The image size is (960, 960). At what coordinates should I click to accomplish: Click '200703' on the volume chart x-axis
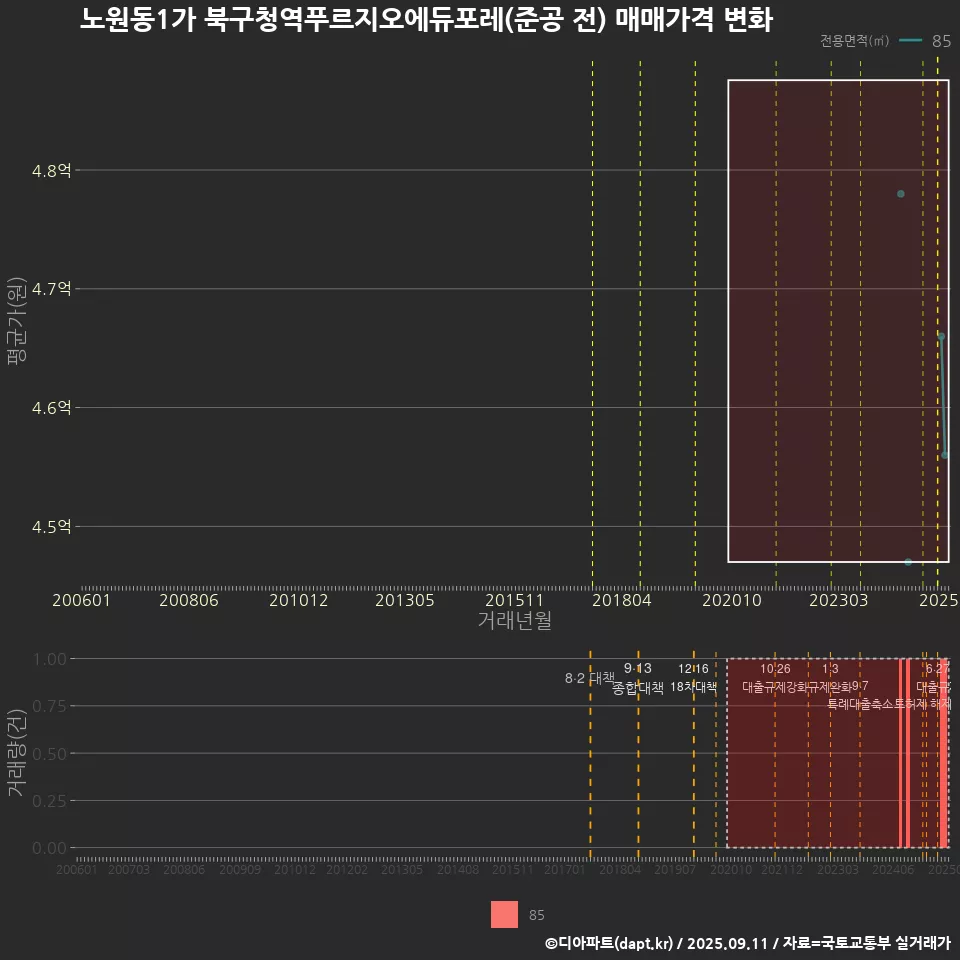pos(129,869)
